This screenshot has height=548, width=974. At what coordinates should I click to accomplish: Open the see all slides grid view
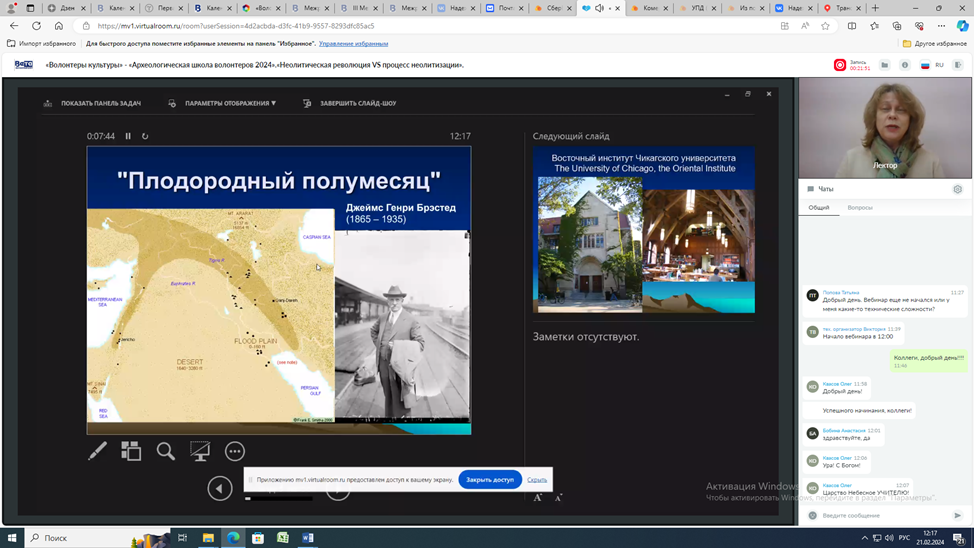coord(131,452)
